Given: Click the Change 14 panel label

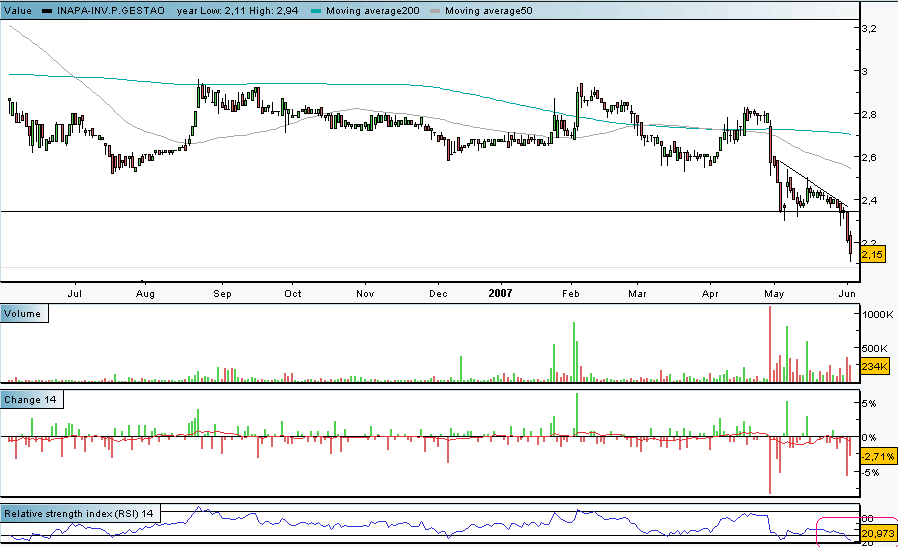Looking at the screenshot, I should click(x=31, y=399).
